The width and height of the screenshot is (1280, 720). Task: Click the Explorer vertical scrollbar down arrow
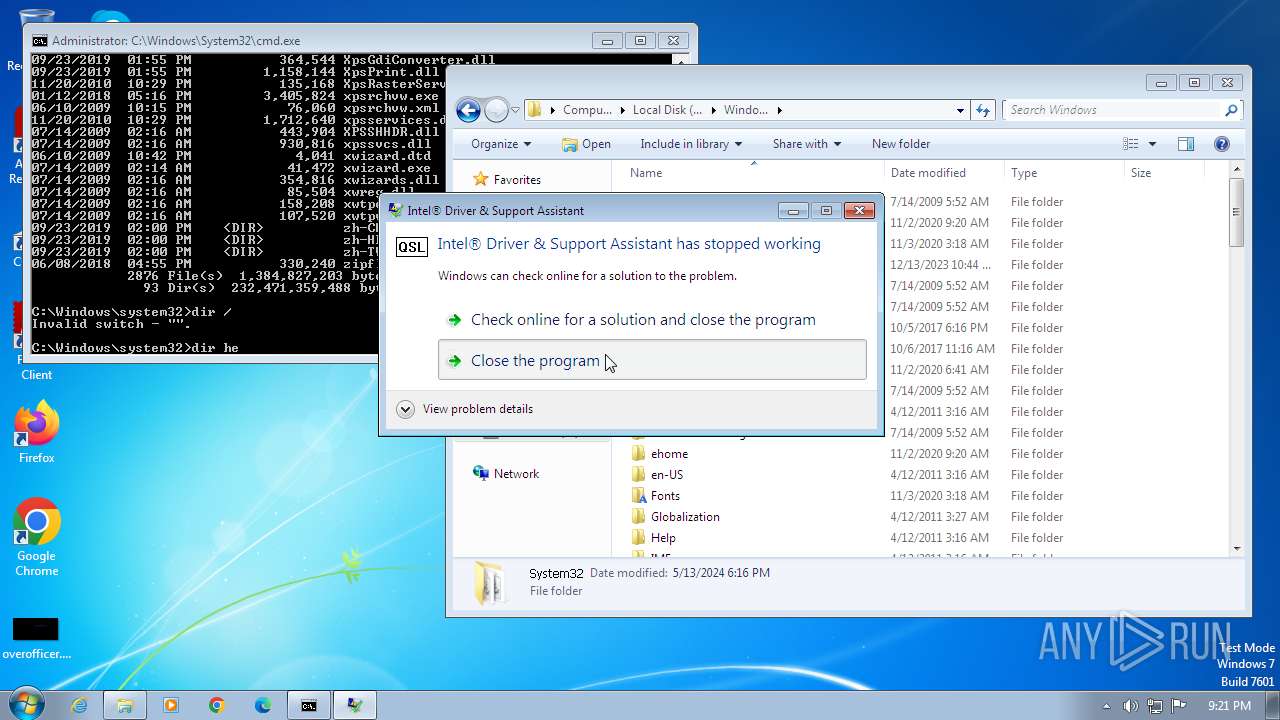pos(1237,548)
